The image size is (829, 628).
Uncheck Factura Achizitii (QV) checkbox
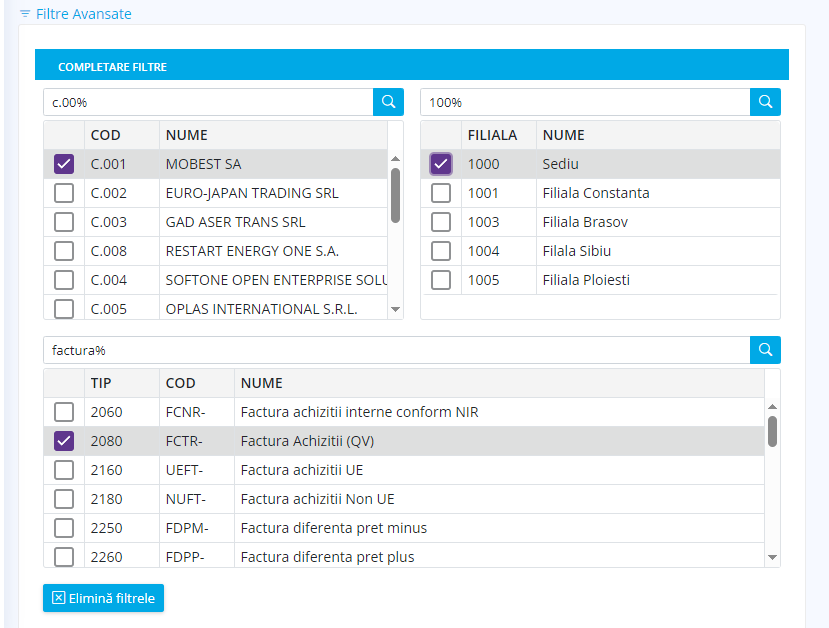(x=64, y=440)
